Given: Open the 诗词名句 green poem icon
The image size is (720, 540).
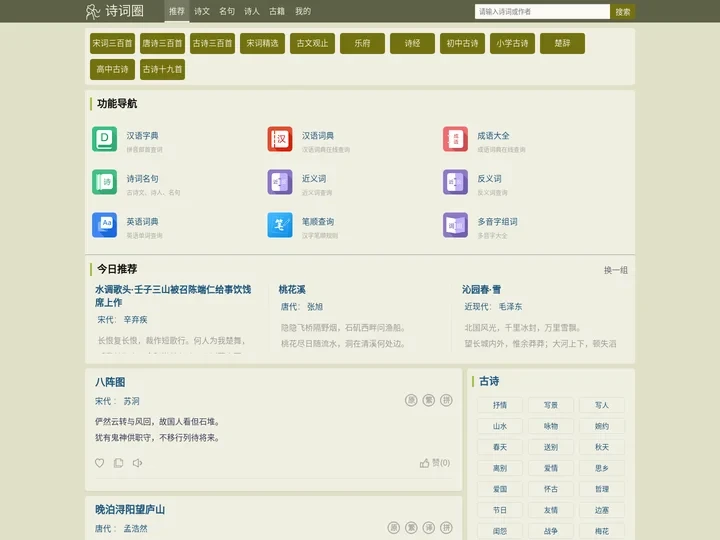Looking at the screenshot, I should point(104,182).
